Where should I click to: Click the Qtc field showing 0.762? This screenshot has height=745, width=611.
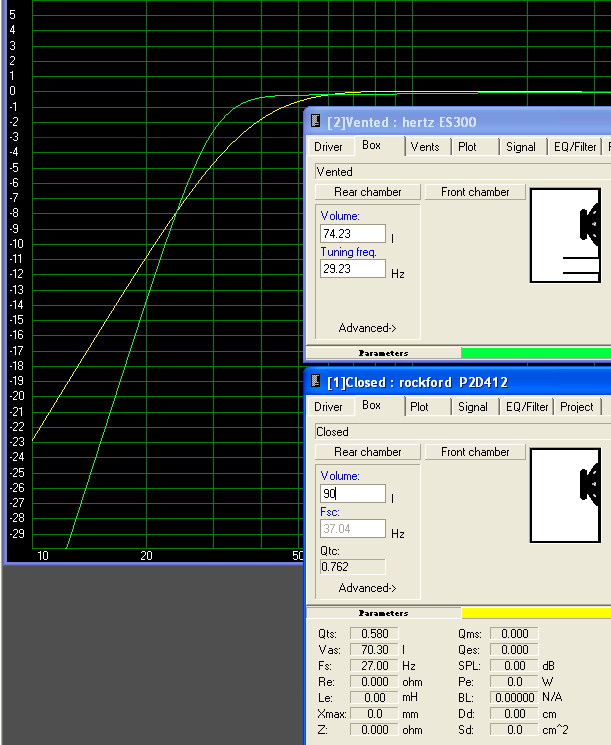pyautogui.click(x=353, y=566)
